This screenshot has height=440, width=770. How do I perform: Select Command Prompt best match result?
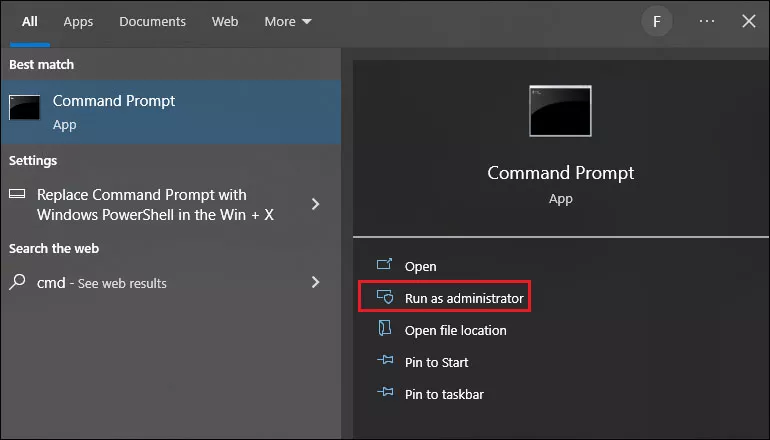click(171, 112)
